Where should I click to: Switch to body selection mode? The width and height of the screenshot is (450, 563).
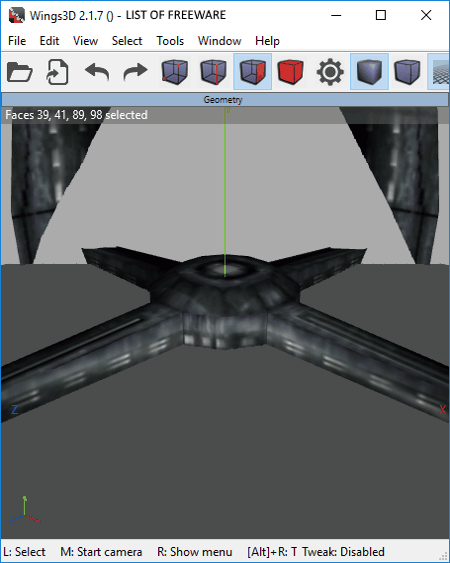291,72
